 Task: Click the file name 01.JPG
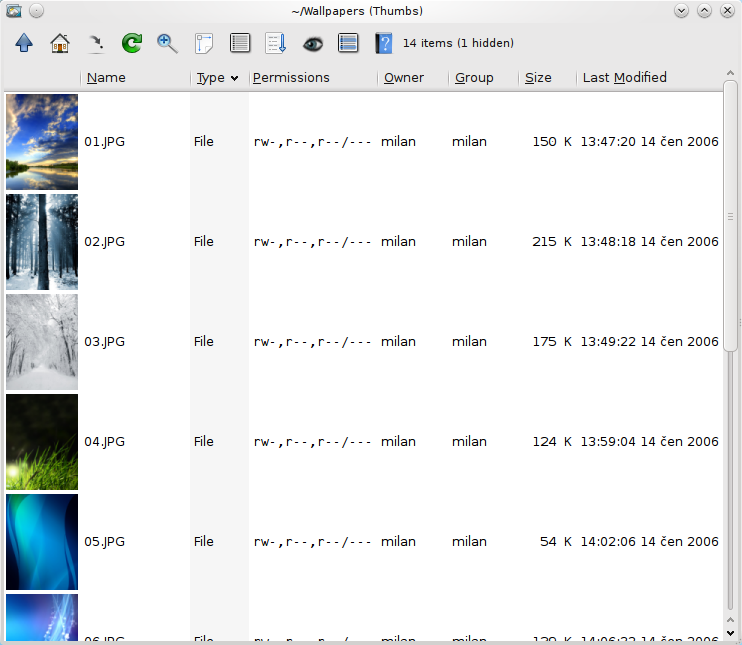click(x=105, y=141)
